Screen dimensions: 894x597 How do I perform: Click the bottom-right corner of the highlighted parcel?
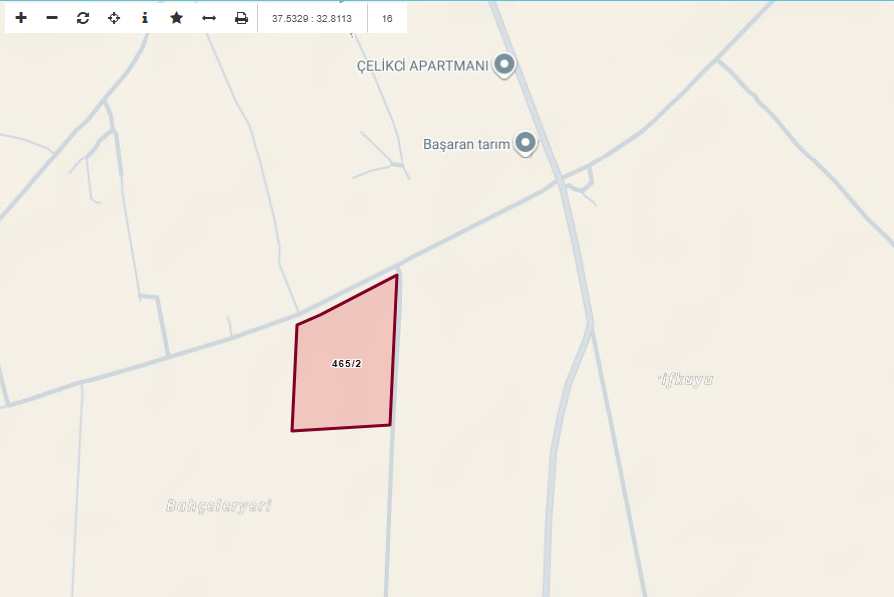pyautogui.click(x=391, y=425)
